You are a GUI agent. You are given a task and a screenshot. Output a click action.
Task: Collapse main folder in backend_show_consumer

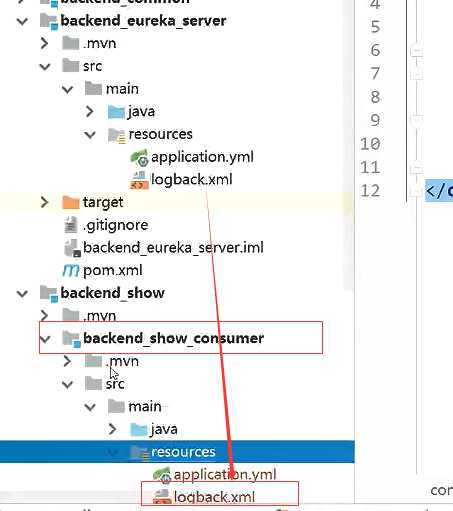90,407
